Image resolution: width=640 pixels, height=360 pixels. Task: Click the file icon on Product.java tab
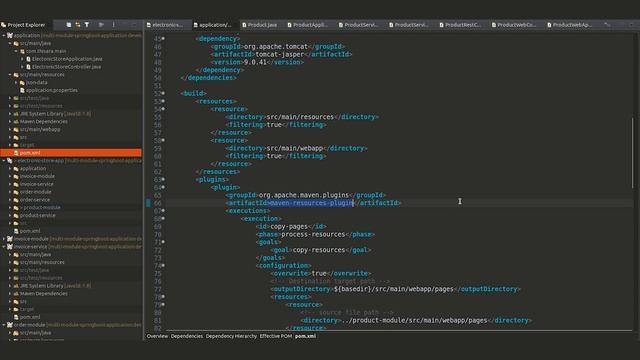[x=244, y=25]
